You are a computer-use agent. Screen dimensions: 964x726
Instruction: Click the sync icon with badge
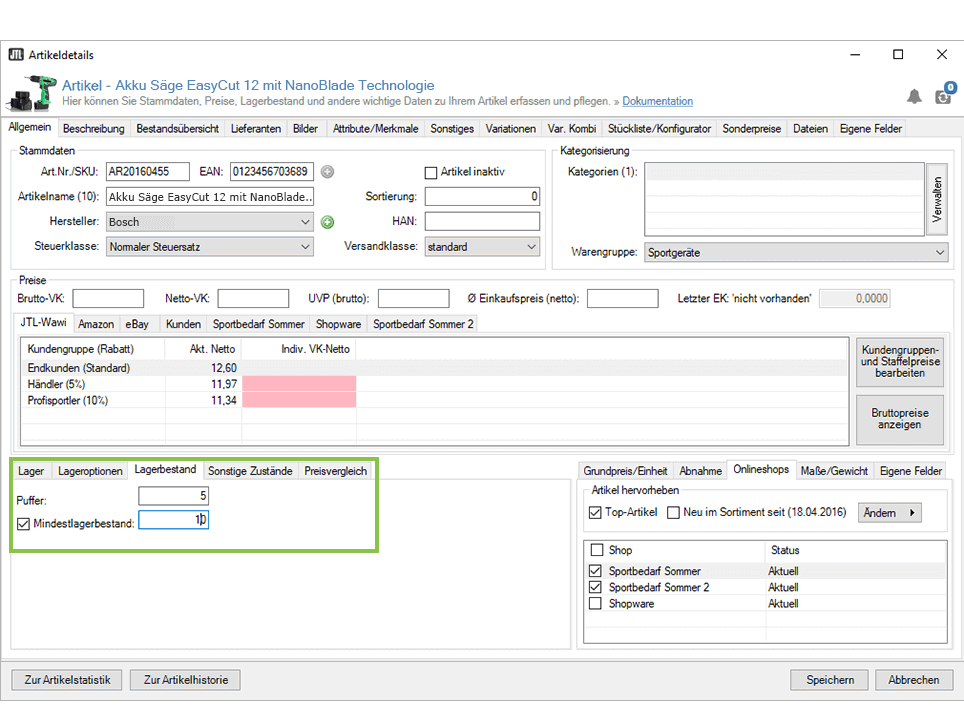(942, 95)
